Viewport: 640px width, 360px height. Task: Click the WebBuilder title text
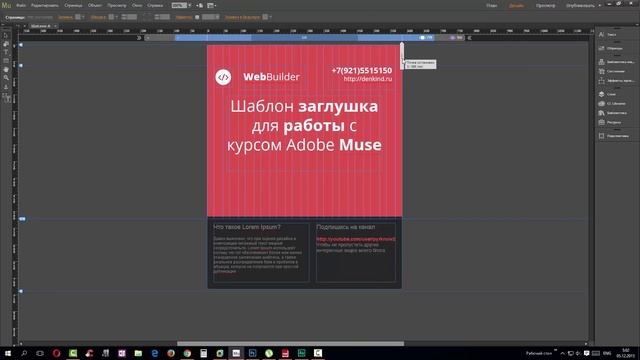coord(271,77)
